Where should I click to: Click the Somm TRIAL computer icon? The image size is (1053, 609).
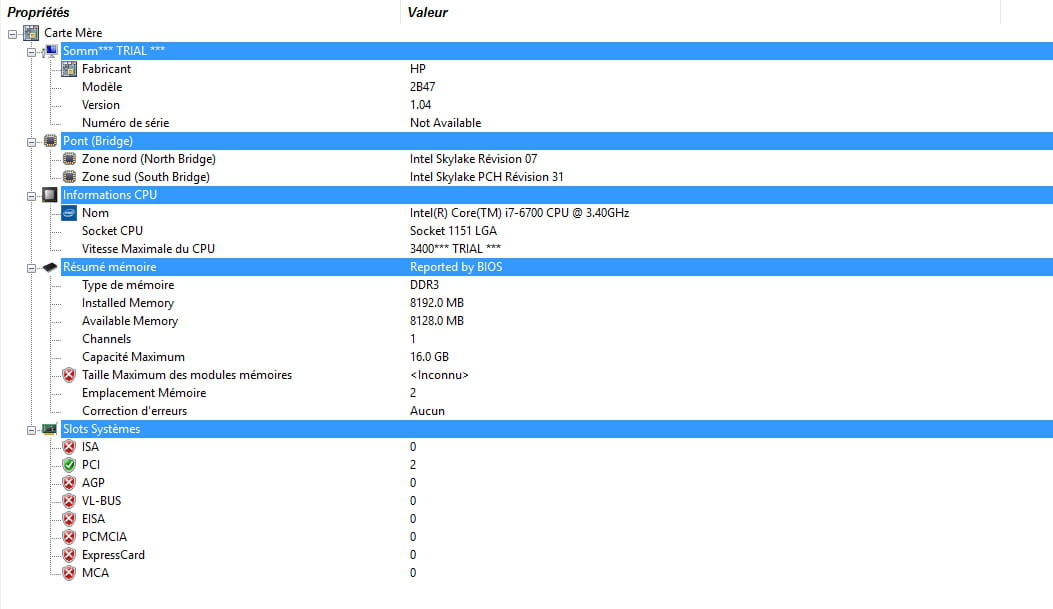click(x=50, y=51)
